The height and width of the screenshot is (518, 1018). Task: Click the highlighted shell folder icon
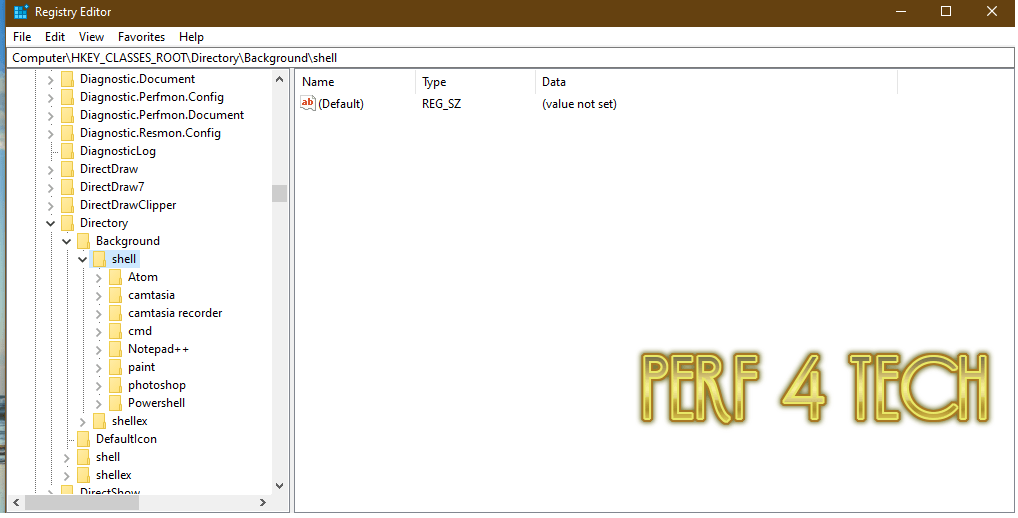click(99, 259)
